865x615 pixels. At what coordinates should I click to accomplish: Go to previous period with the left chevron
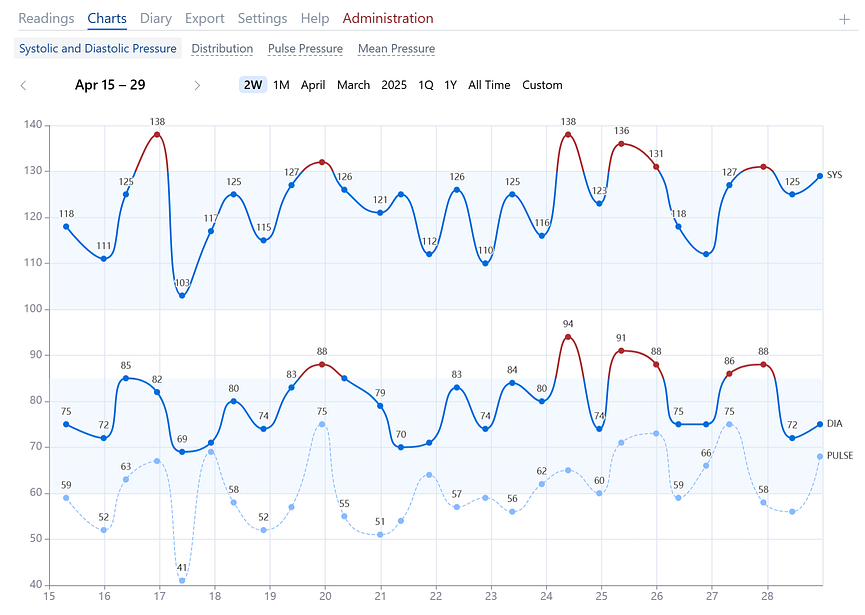click(23, 85)
